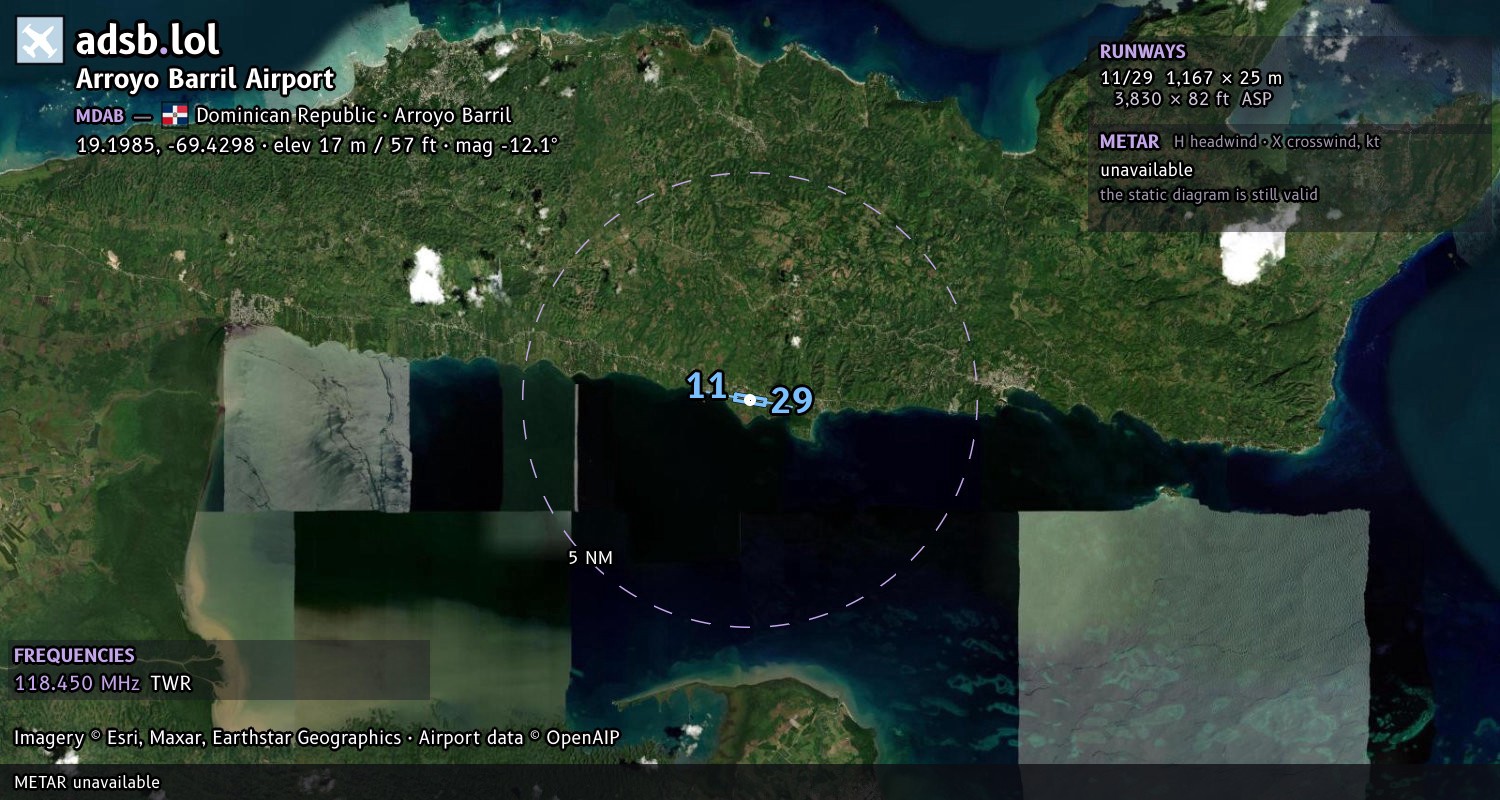Screen dimensions: 1500x800
Task: Click the TWR frequency label
Action: pos(171,683)
